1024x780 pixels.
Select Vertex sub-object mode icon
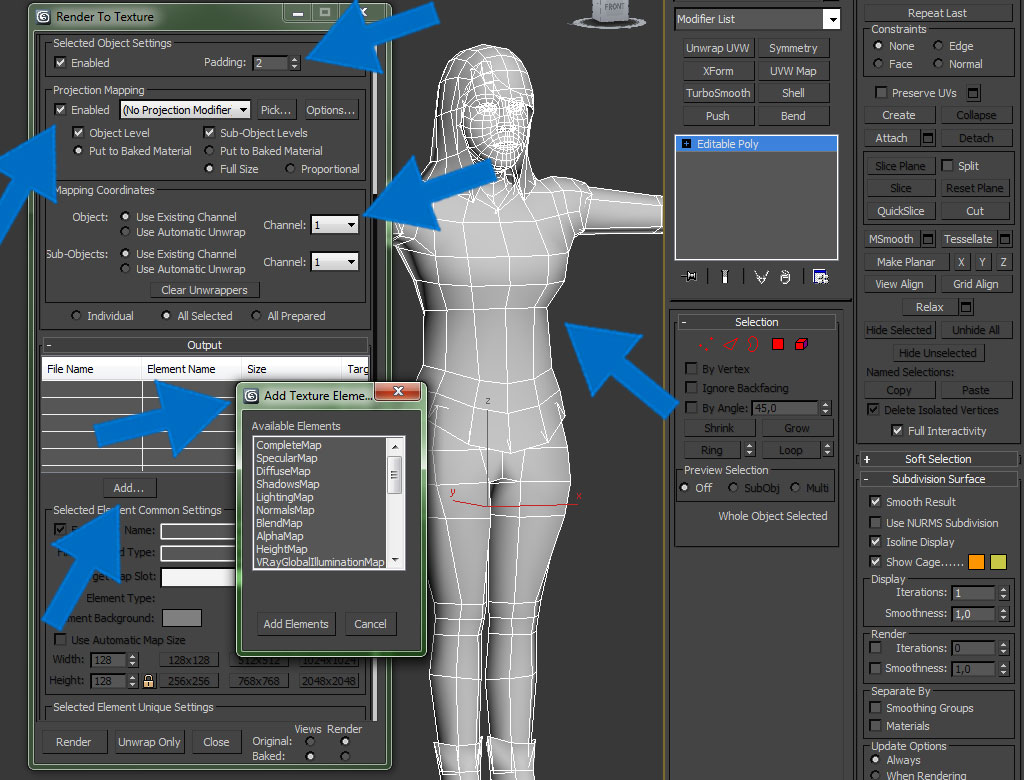tap(706, 345)
